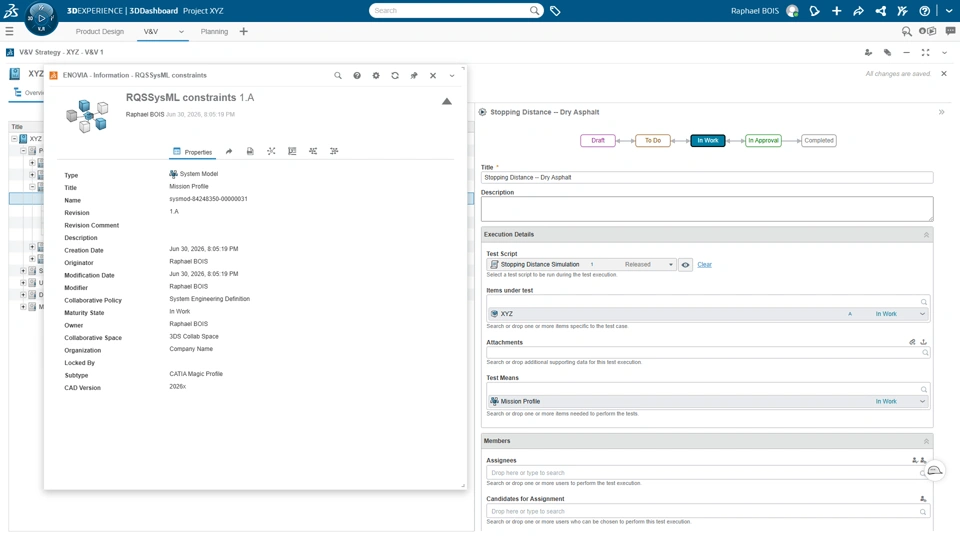Preview the test script with eye icon
This screenshot has height=540, width=960.
click(685, 264)
